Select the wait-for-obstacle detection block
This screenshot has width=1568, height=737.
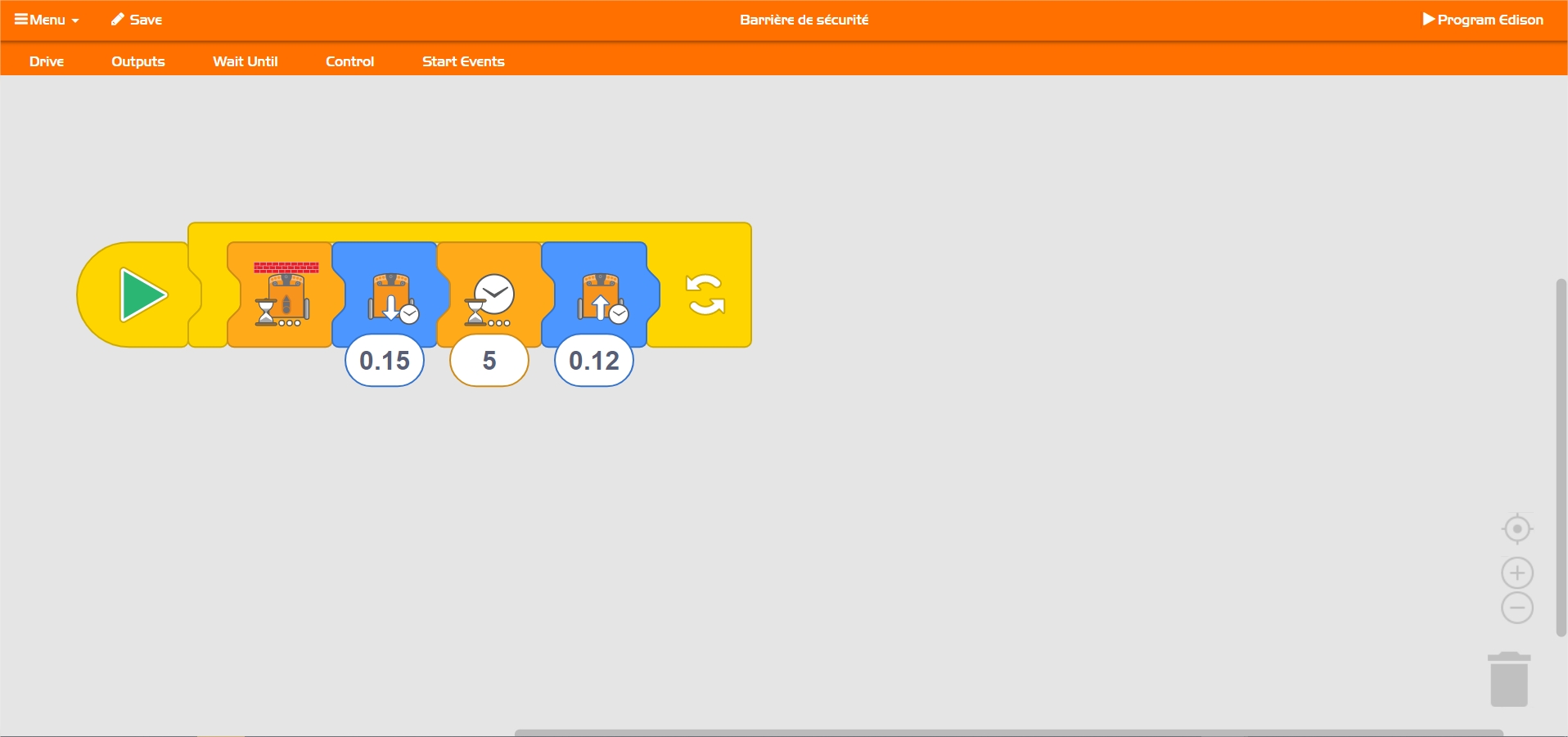pos(281,295)
